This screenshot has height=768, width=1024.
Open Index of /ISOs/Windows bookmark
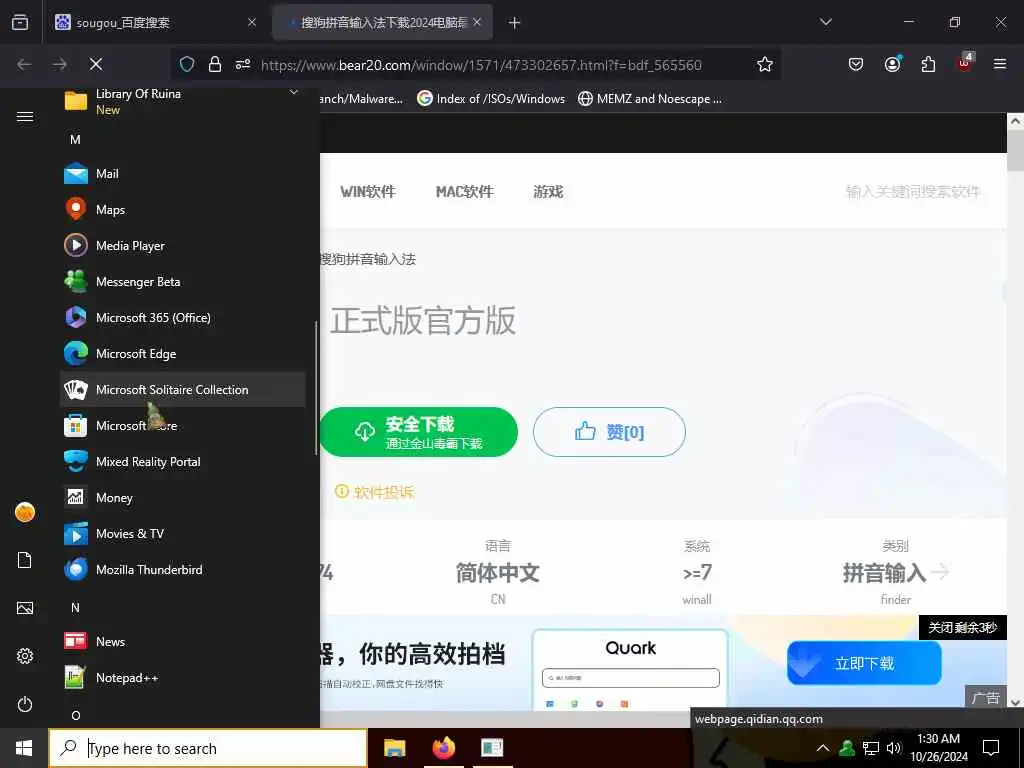click(491, 99)
